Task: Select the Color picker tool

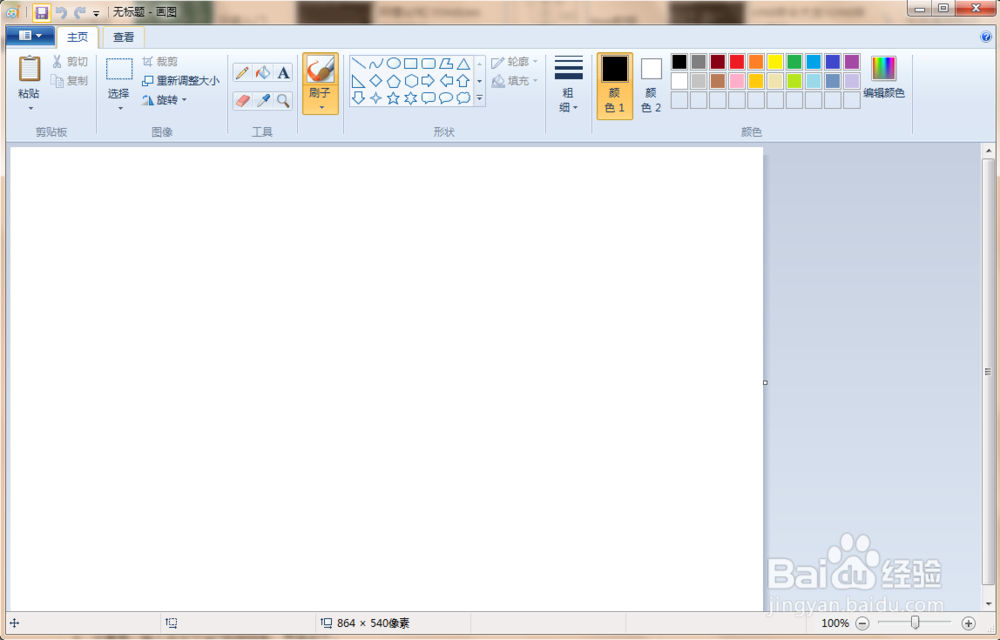Action: (263, 98)
